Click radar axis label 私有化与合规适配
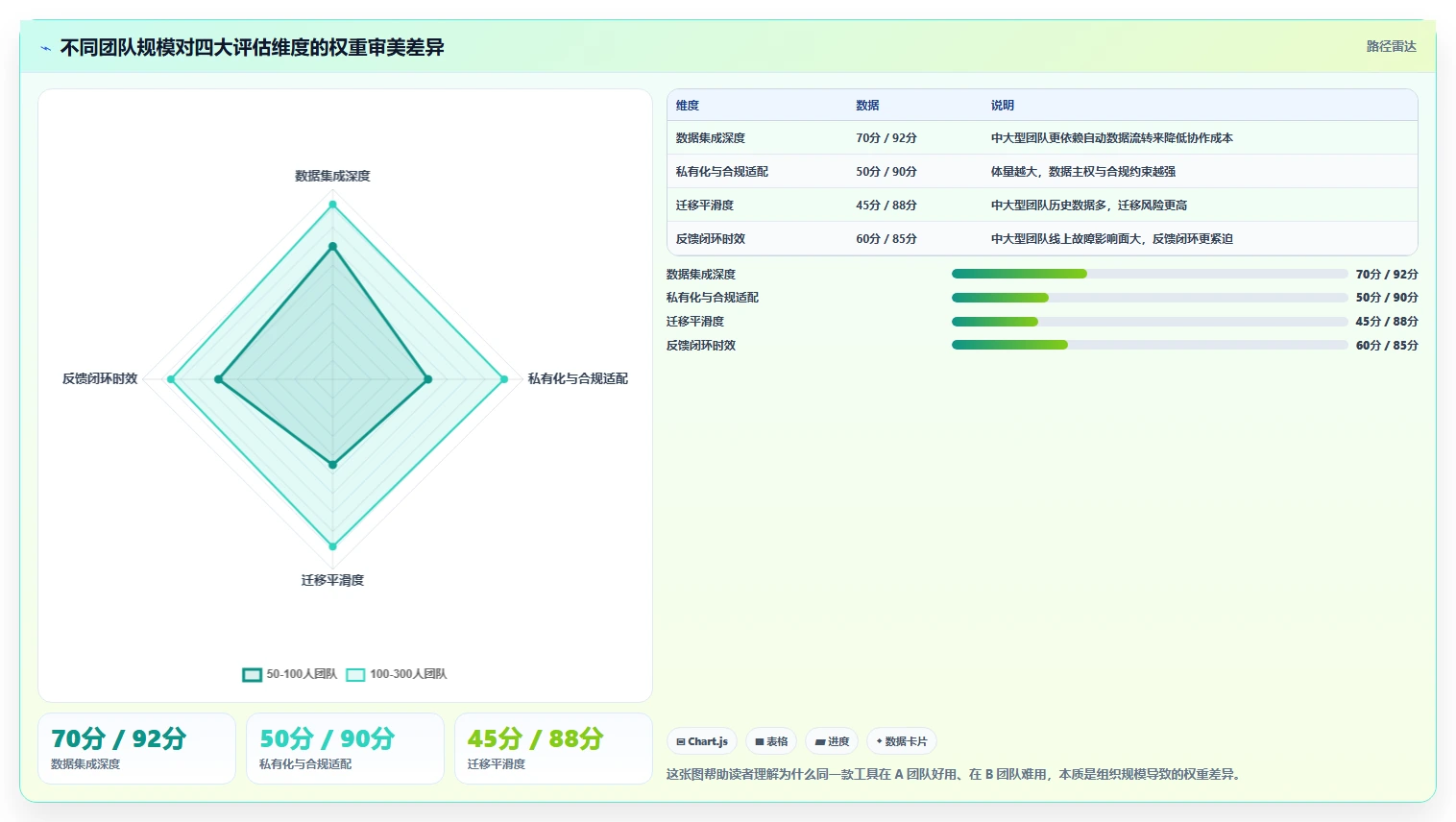The image size is (1456, 822). [578, 378]
